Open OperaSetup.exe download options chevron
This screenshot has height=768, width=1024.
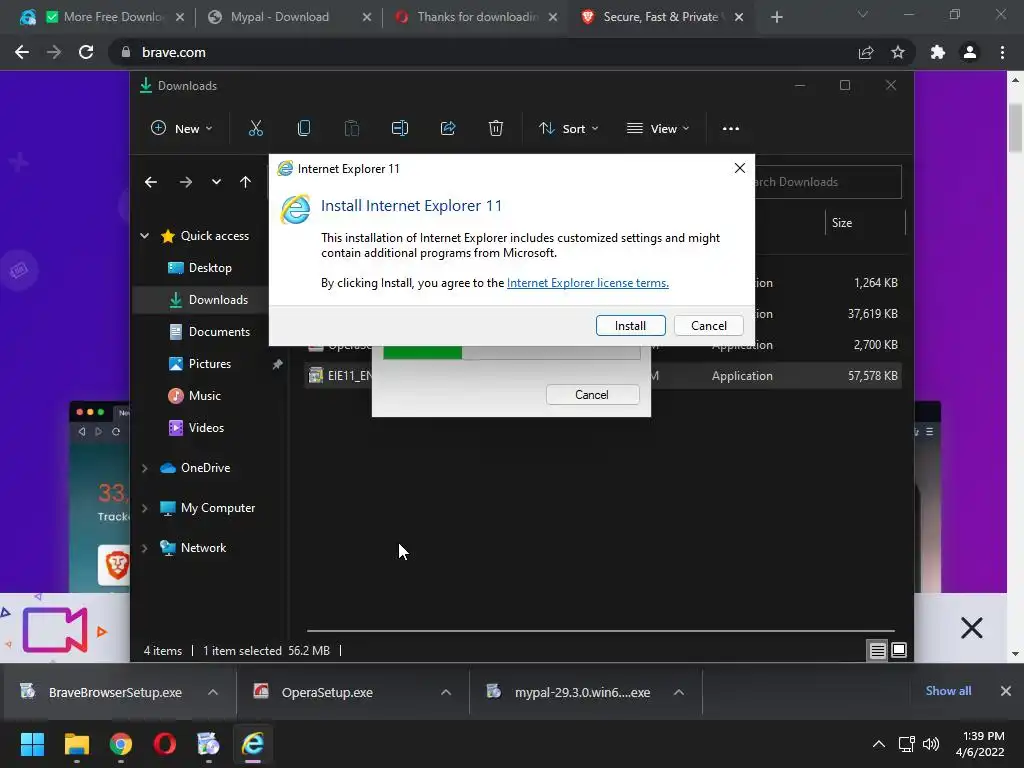point(446,692)
